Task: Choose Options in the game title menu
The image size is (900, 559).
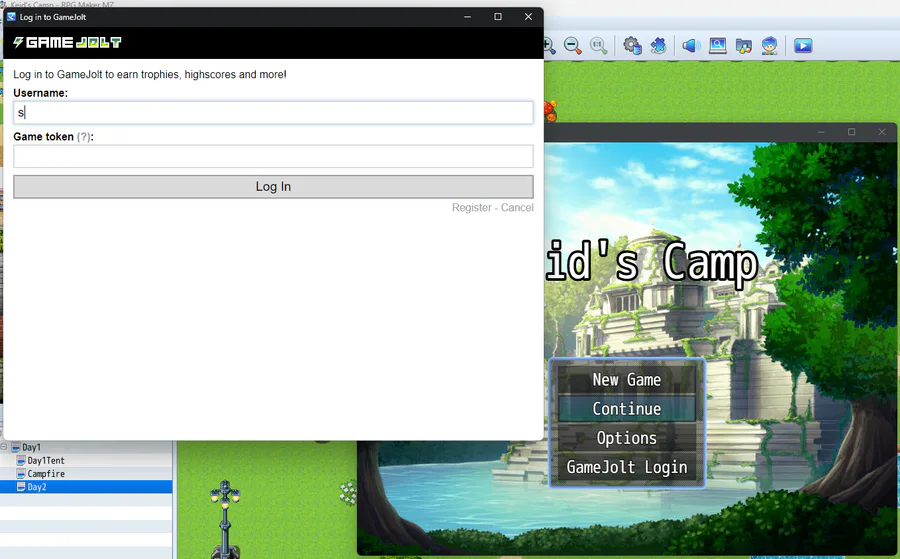Action: 627,438
